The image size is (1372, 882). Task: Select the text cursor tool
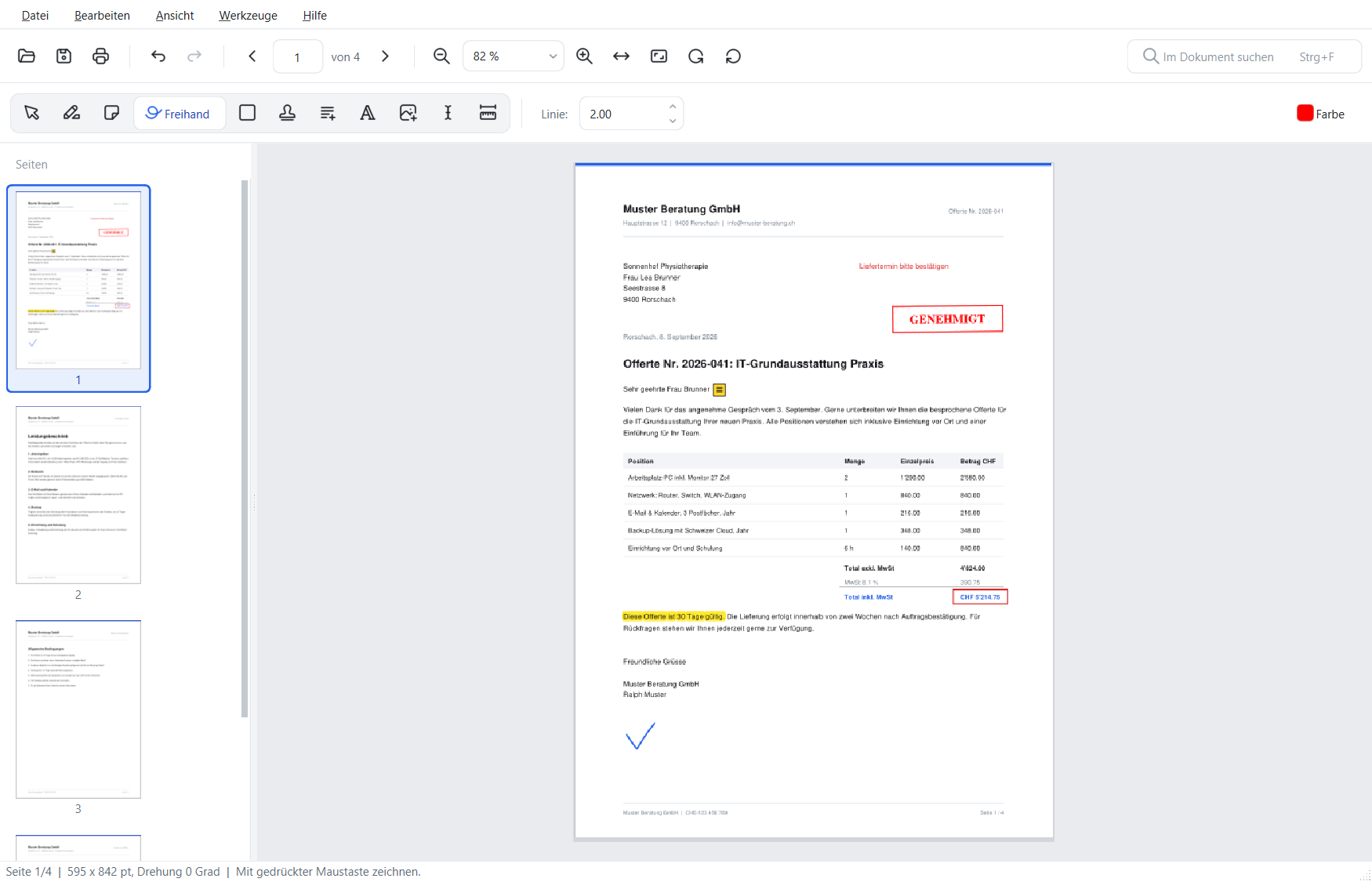pyautogui.click(x=448, y=113)
